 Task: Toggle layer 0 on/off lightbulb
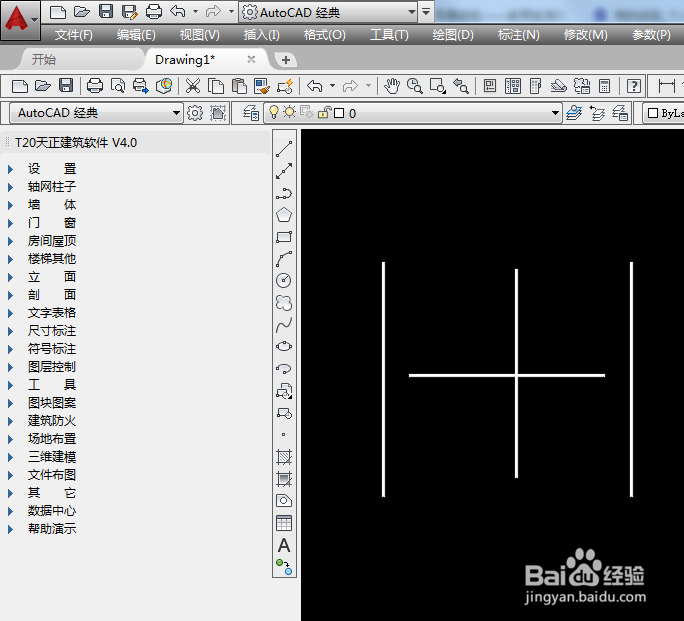coord(274,112)
